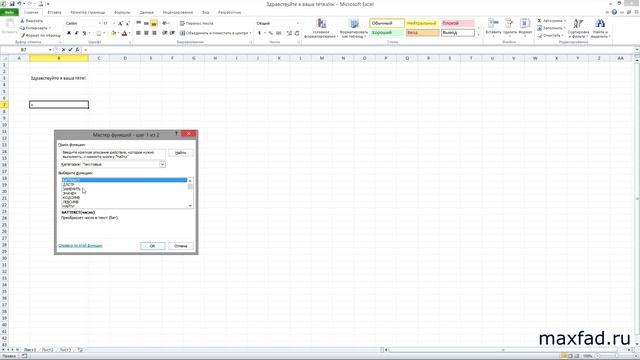The height and width of the screenshot is (360, 640).
Task: Click the fx insert function icon
Action: (77, 50)
